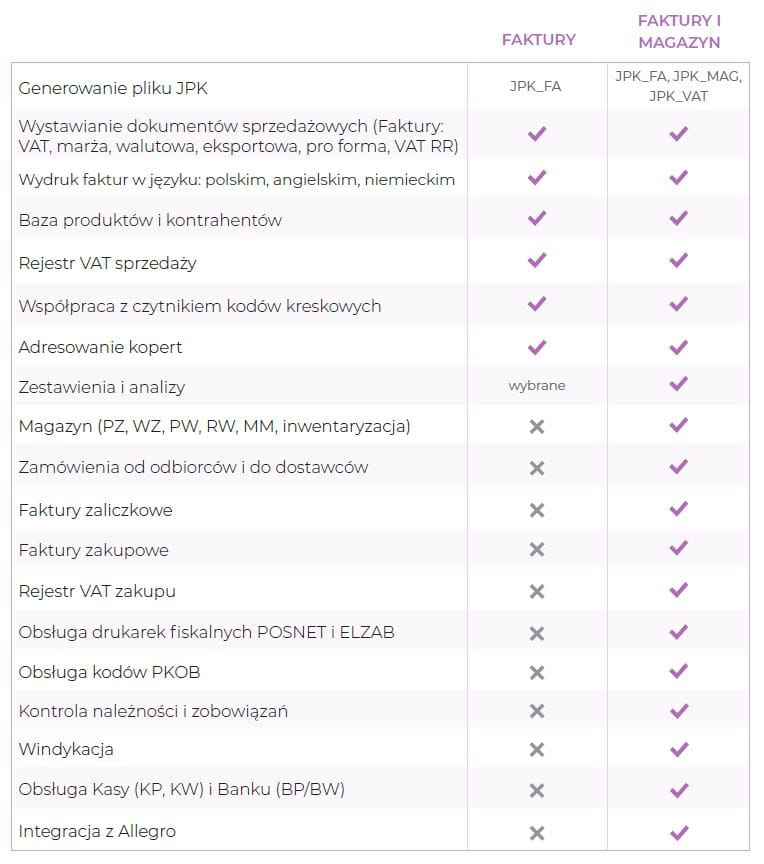Click the "wybrane" label for Zestawienia i analizy
Image resolution: width=764 pixels, height=864 pixels.
(x=536, y=385)
